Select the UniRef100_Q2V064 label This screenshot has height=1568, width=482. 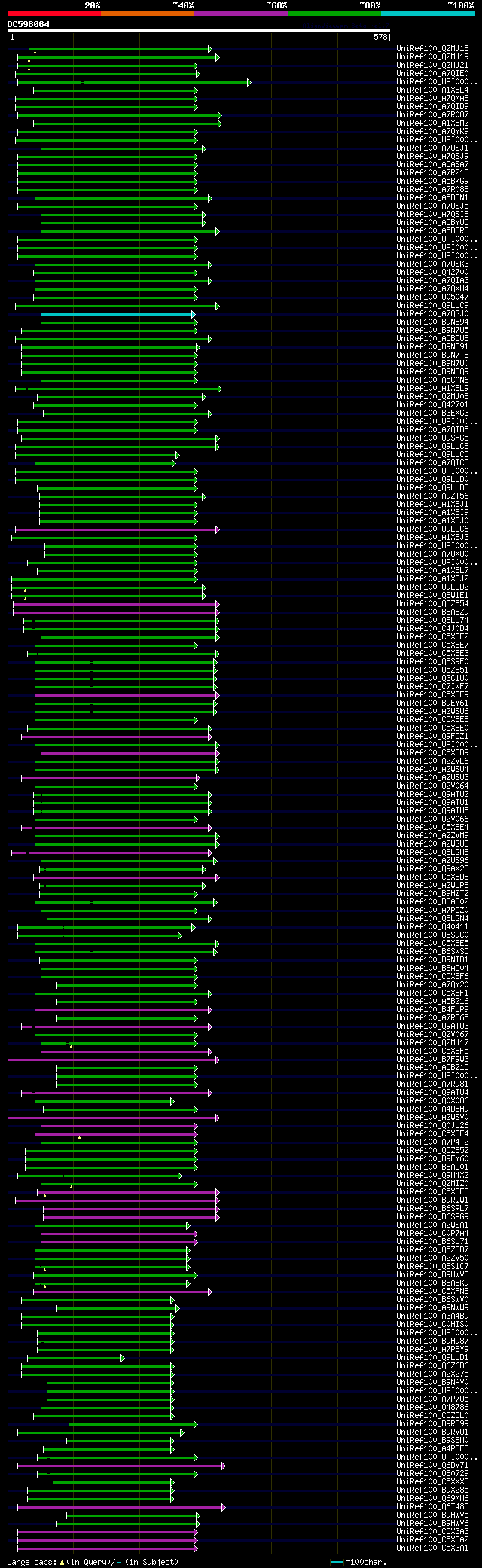(x=432, y=786)
